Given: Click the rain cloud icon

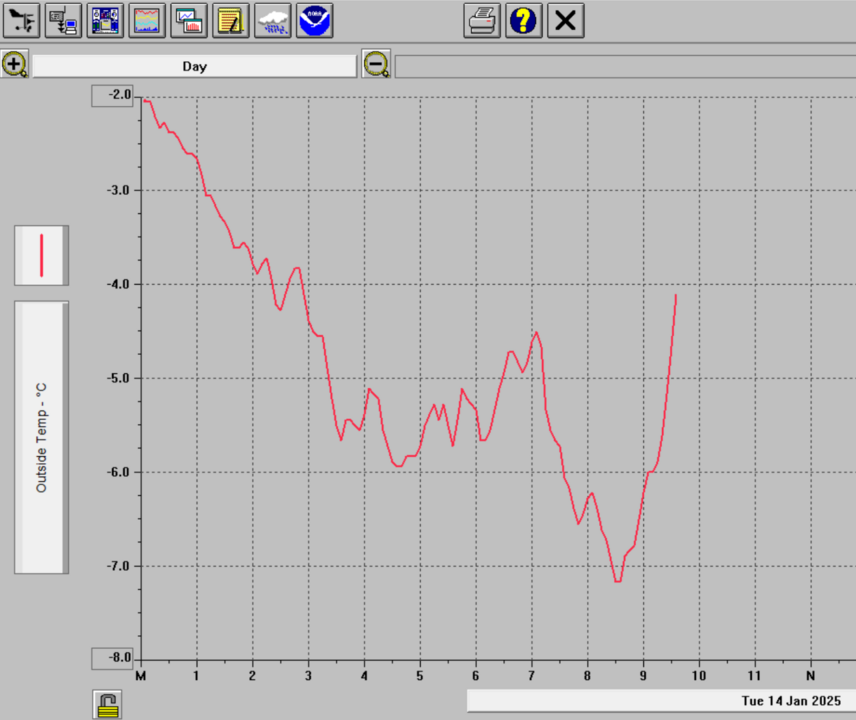Looking at the screenshot, I should pos(273,21).
